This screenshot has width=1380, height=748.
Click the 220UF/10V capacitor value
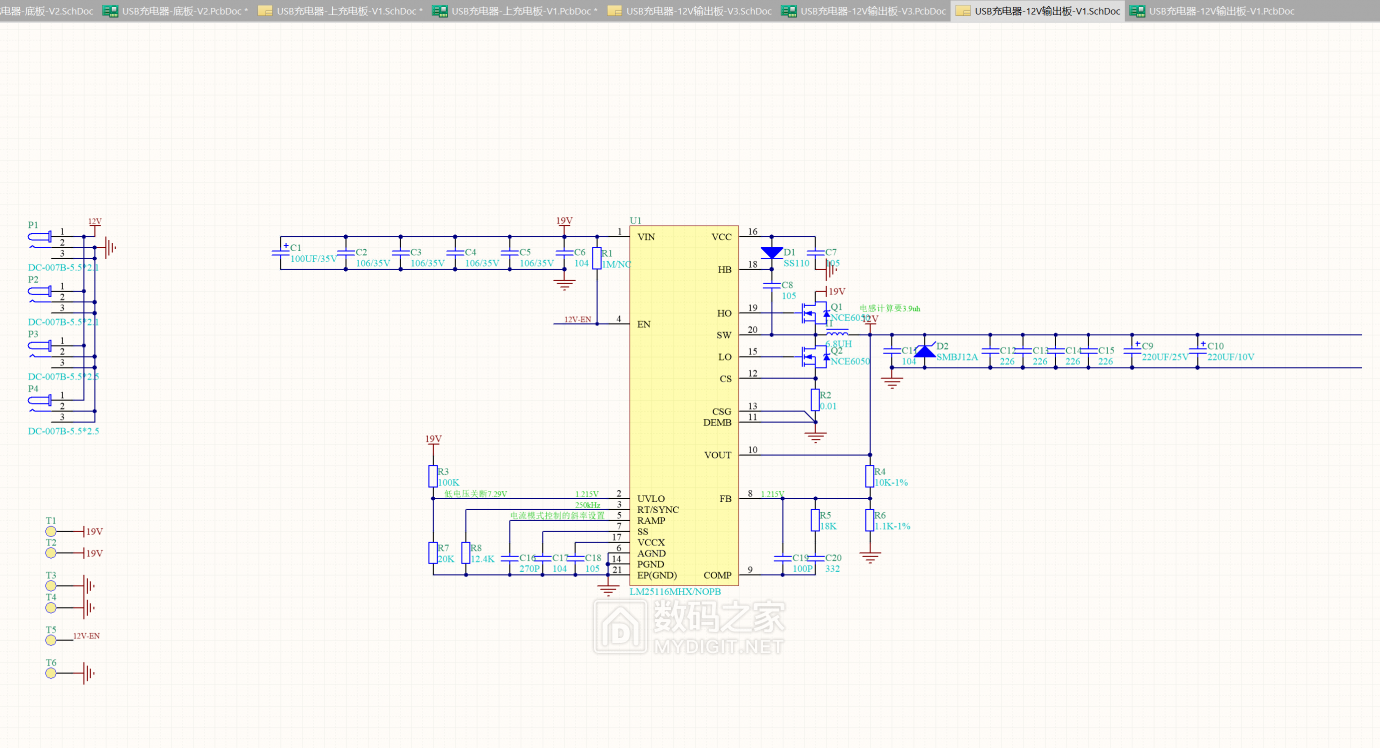click(x=1231, y=357)
